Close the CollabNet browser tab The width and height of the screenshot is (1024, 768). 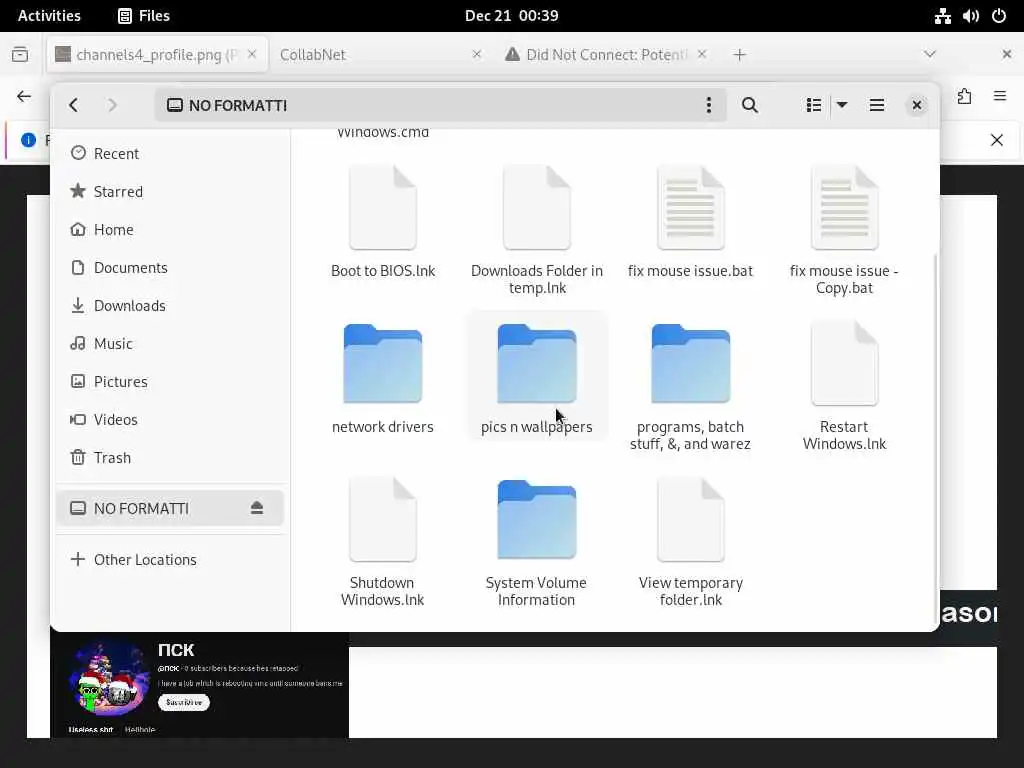pyautogui.click(x=477, y=54)
